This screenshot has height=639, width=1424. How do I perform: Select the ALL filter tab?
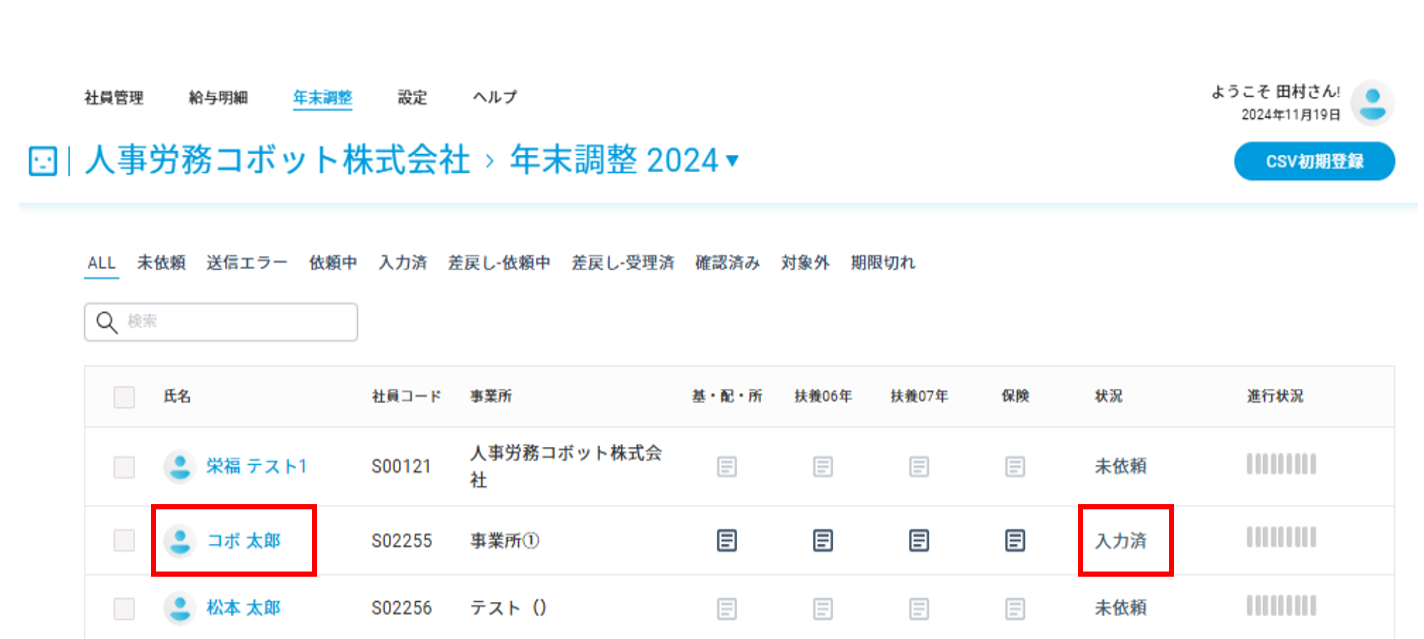tap(102, 264)
